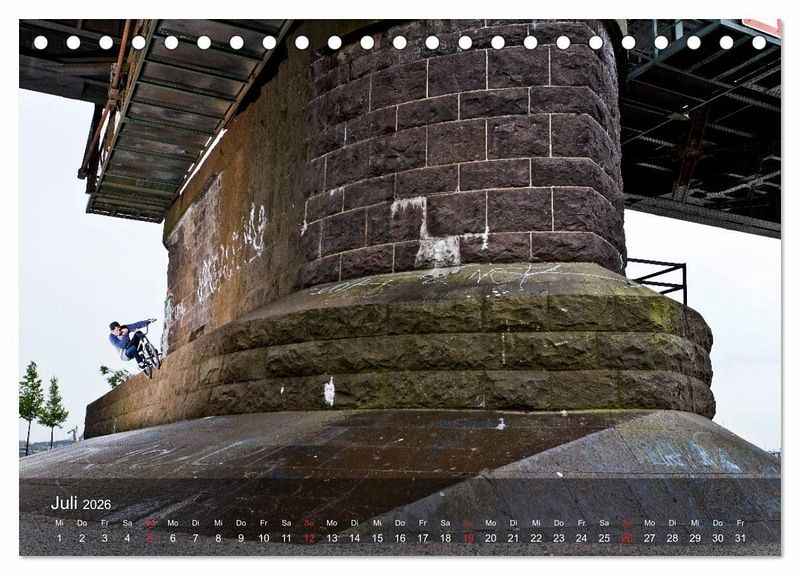Click date 8 in the calendar row

point(218,538)
